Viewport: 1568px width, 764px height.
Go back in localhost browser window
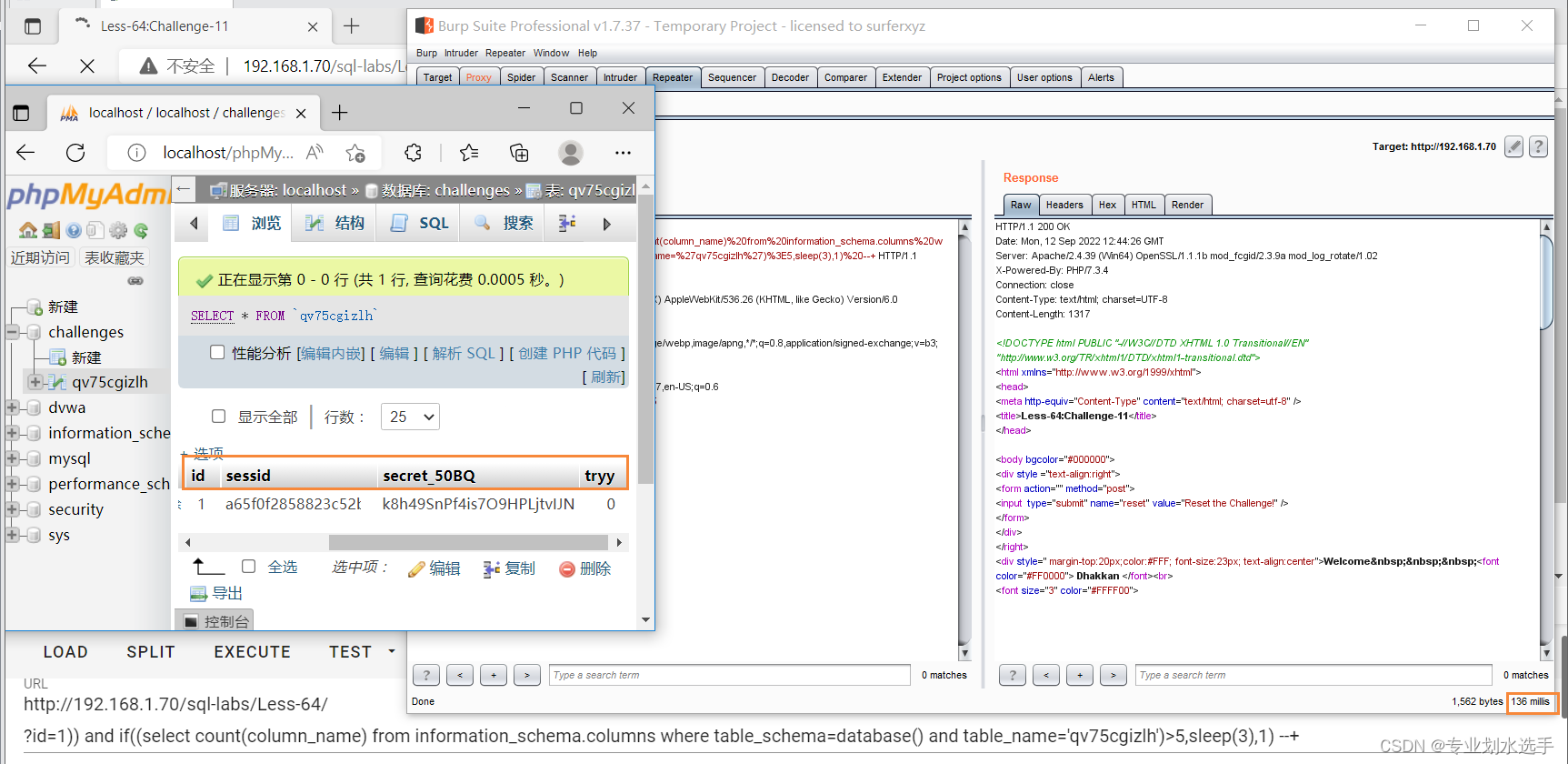25,153
